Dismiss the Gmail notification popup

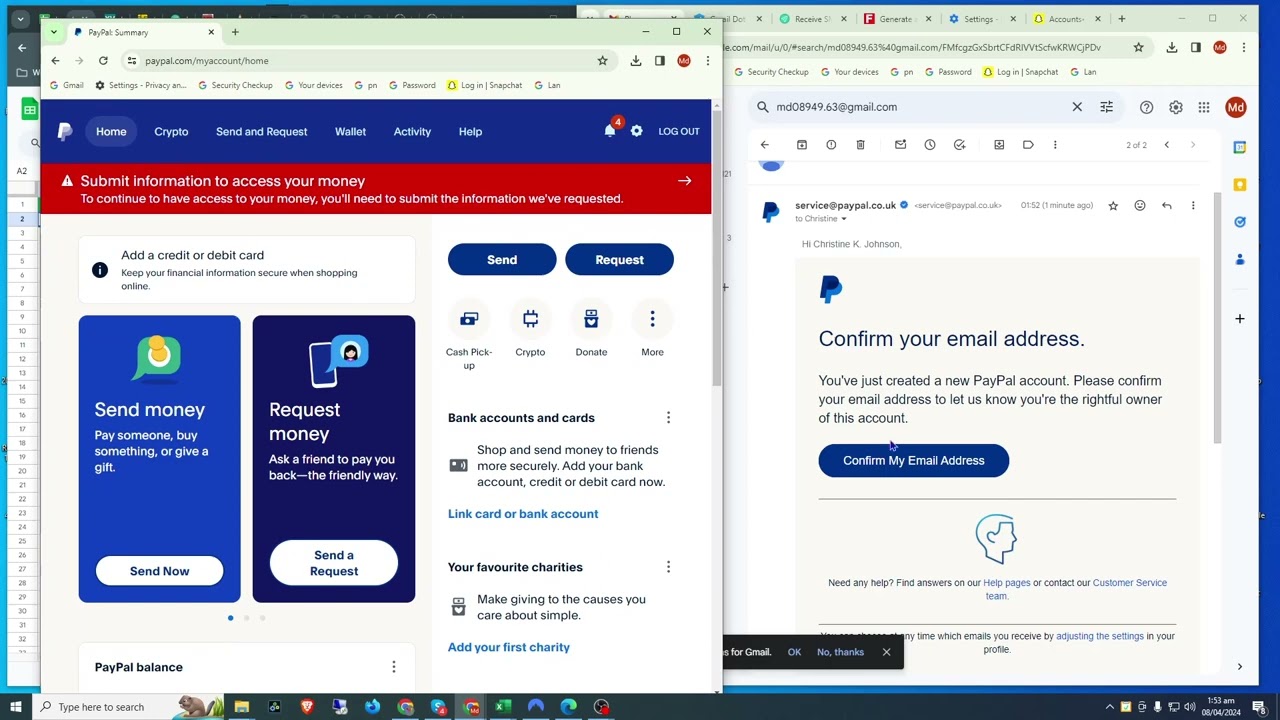tap(886, 652)
